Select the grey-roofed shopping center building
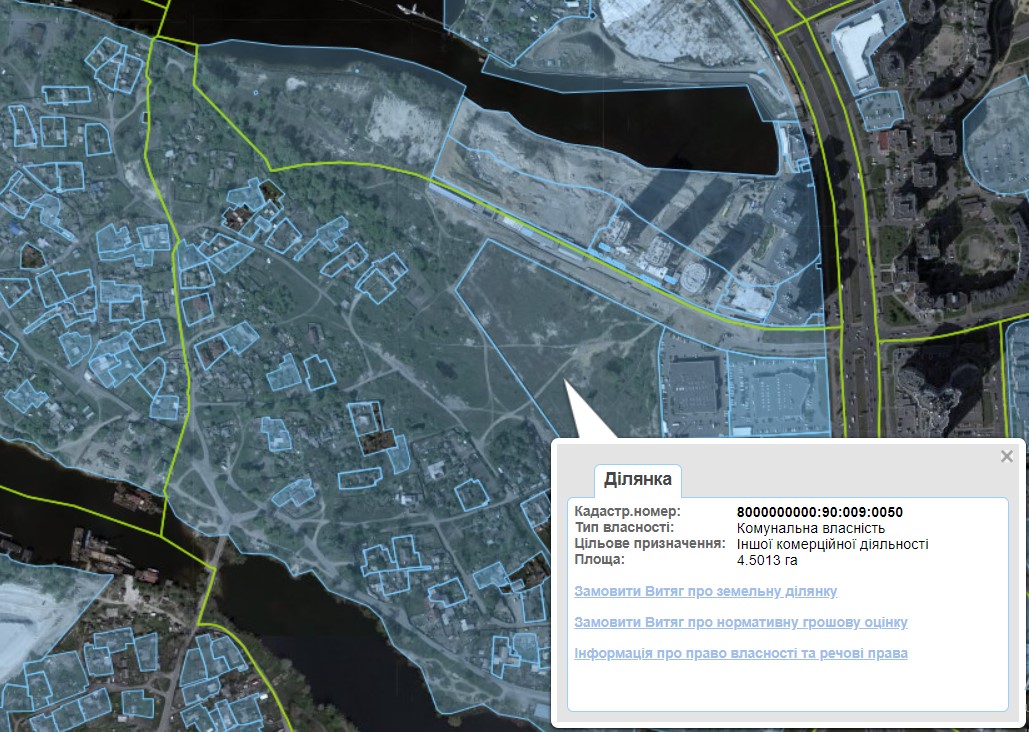1029x732 pixels. point(693,386)
